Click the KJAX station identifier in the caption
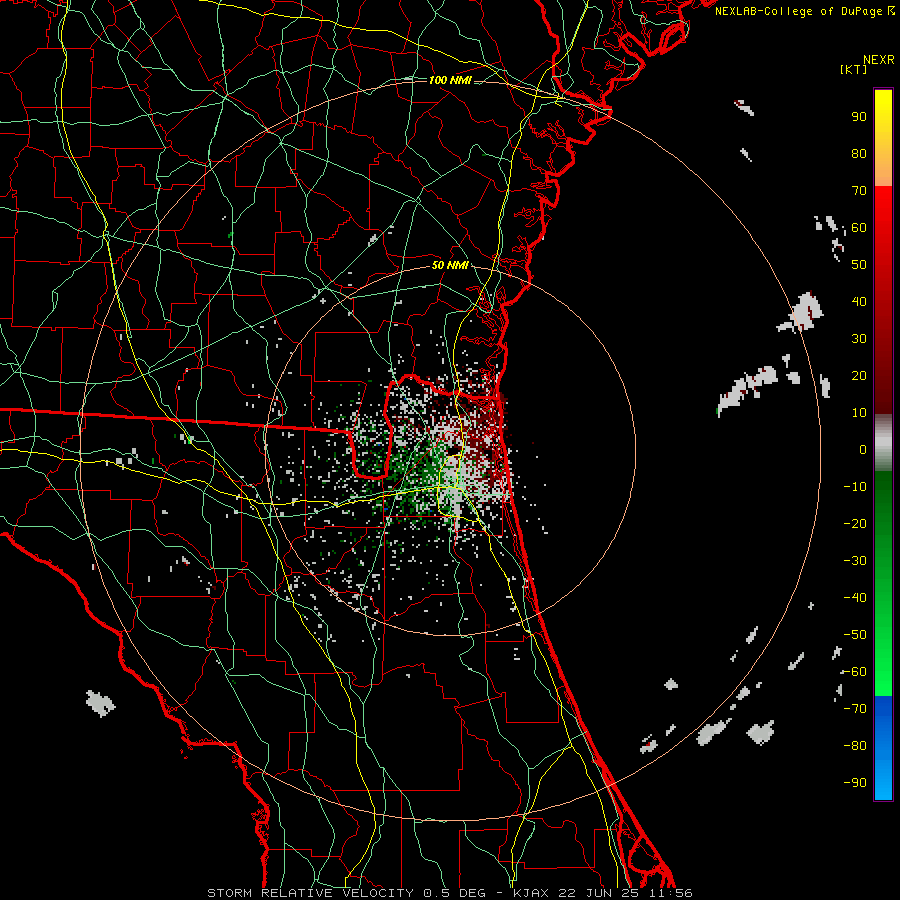 pos(531,893)
